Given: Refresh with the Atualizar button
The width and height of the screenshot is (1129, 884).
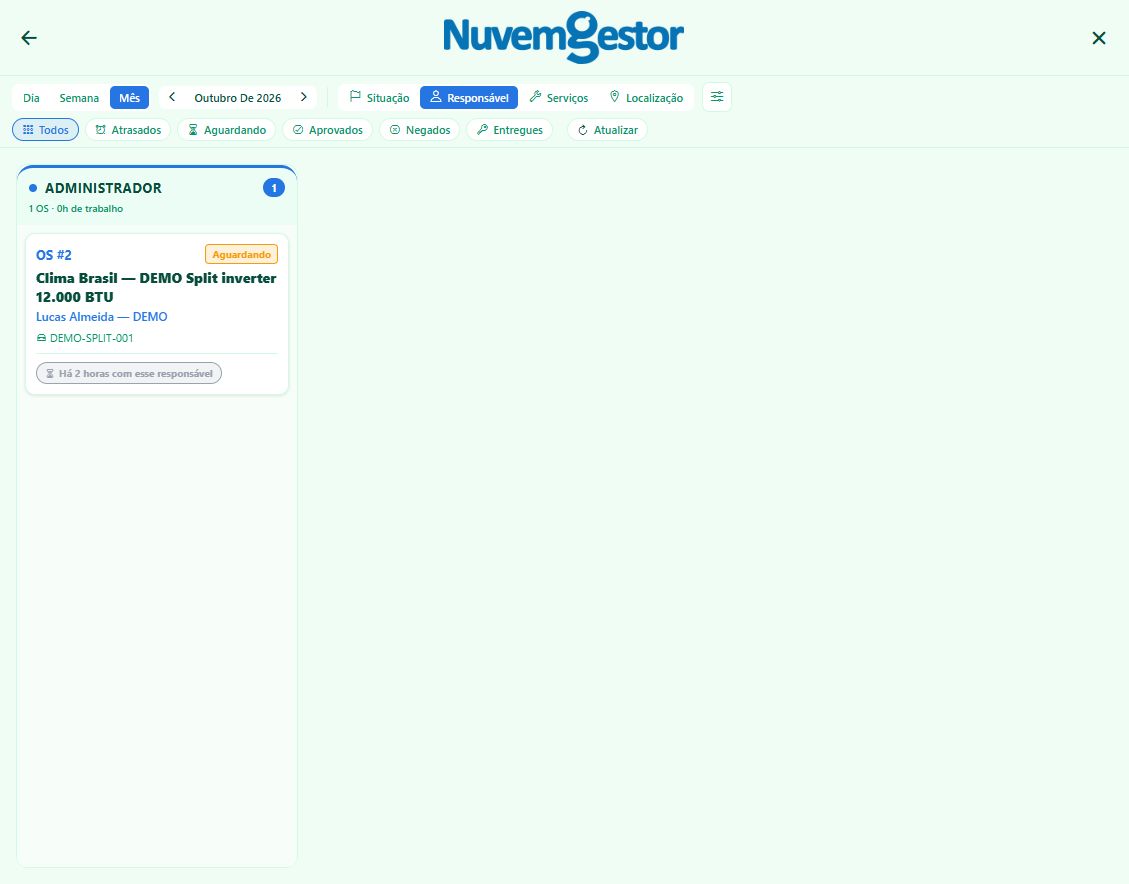Looking at the screenshot, I should 608,130.
